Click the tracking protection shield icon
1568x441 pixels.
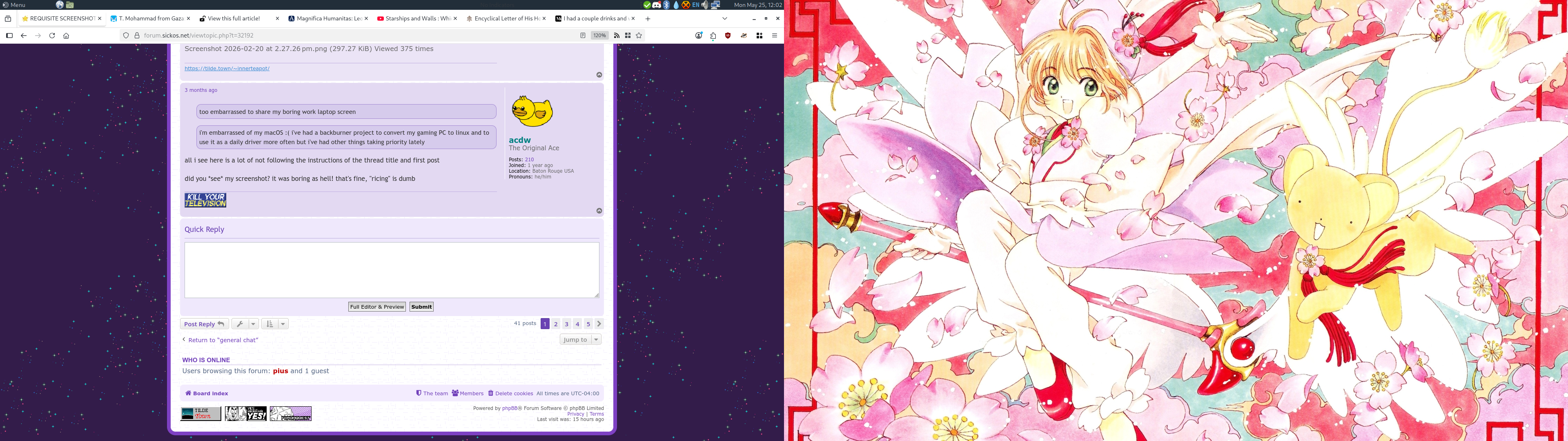click(x=126, y=36)
